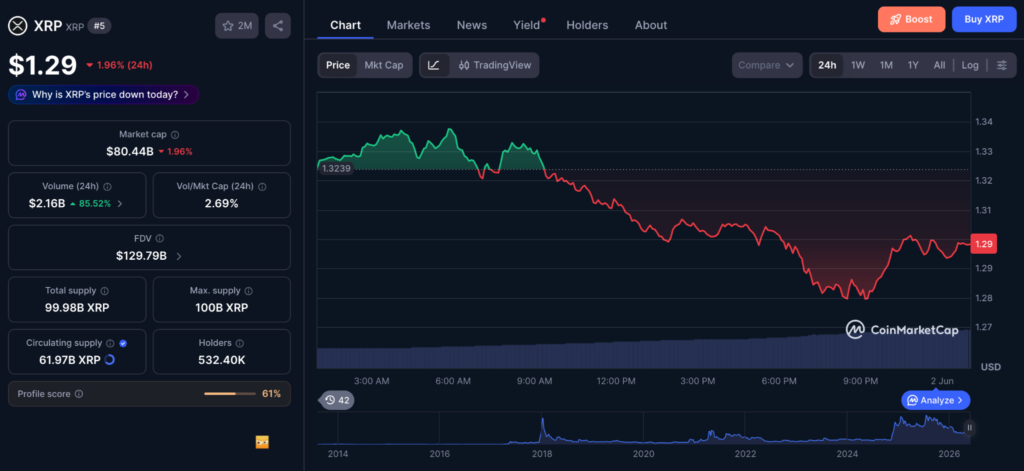Click the circulating supply verified badge
The height and width of the screenshot is (471, 1024).
click(123, 343)
